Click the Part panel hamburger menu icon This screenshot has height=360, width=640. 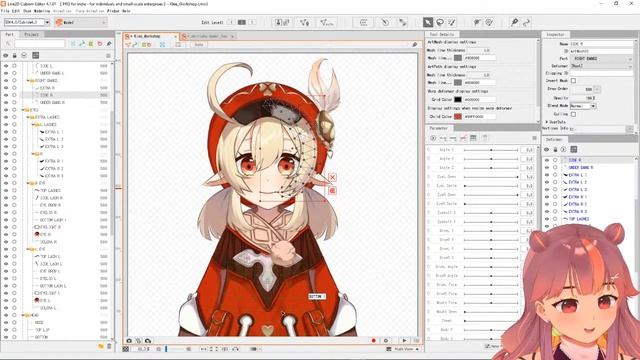(x=108, y=56)
